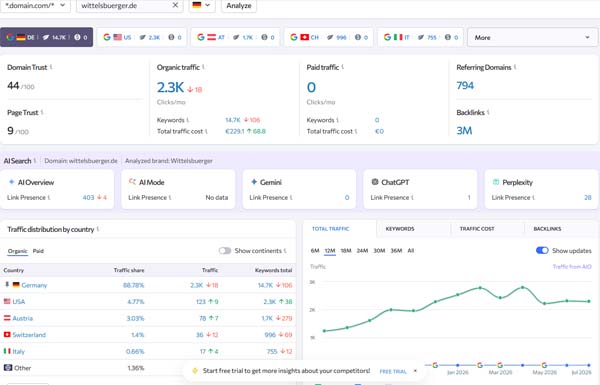Switch to the Backlinks chart tab
Screen dimensions: 600x385
547,229
